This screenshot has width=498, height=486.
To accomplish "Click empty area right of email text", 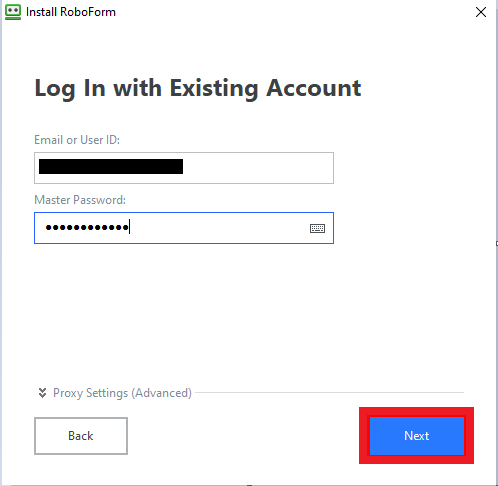I will point(258,168).
